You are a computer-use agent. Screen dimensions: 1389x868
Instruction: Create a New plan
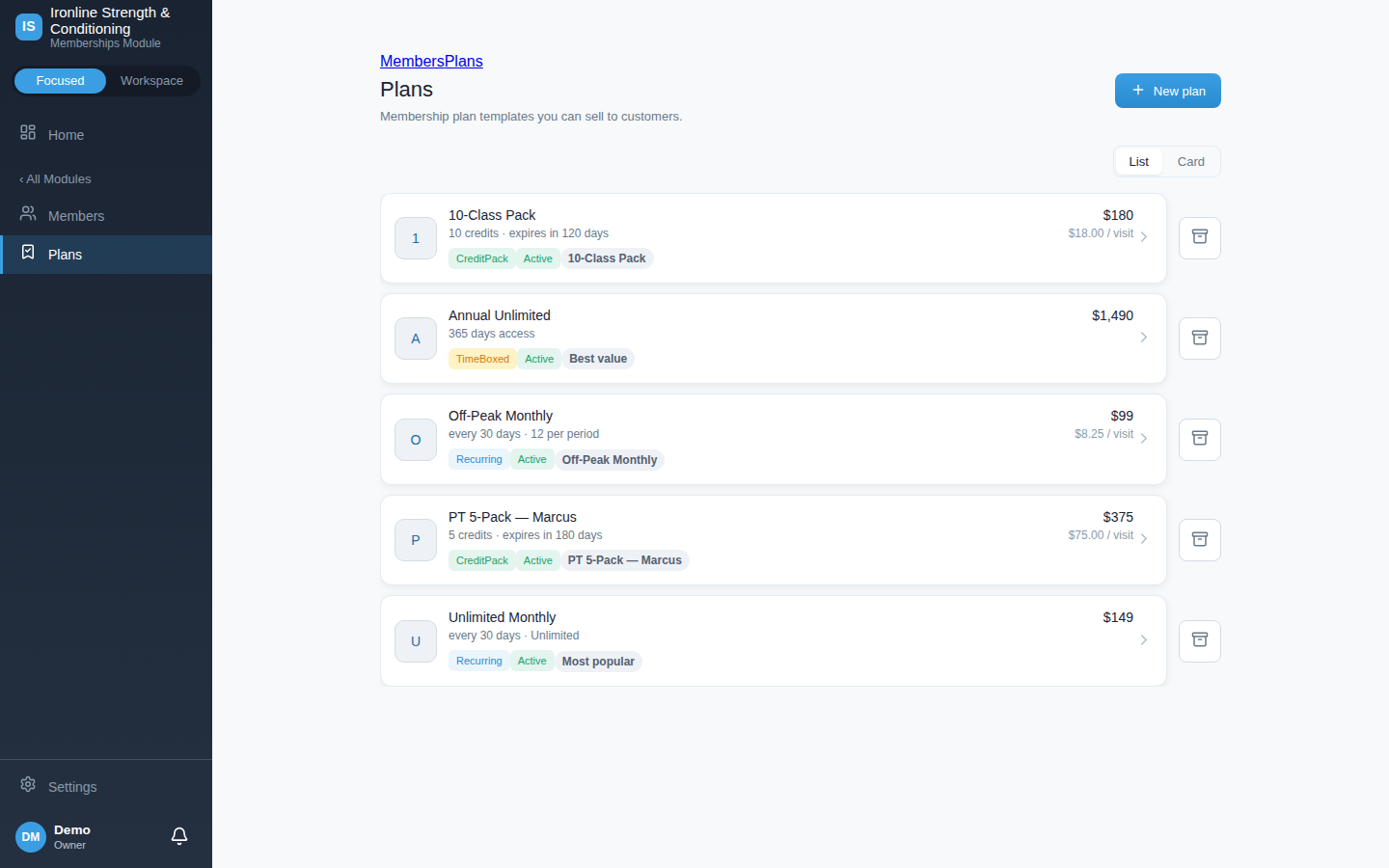(x=1168, y=91)
